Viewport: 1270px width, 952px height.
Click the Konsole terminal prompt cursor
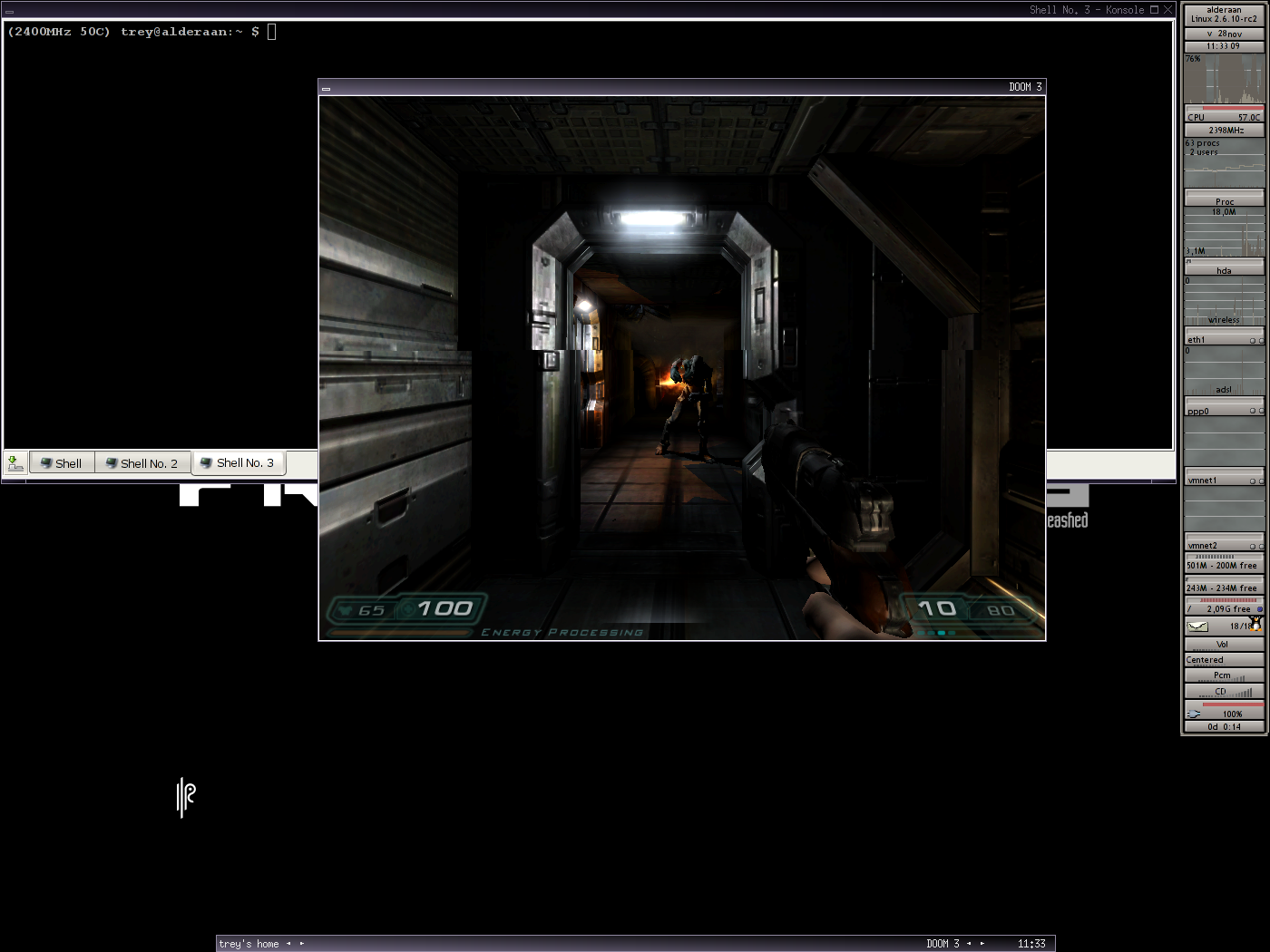click(271, 32)
